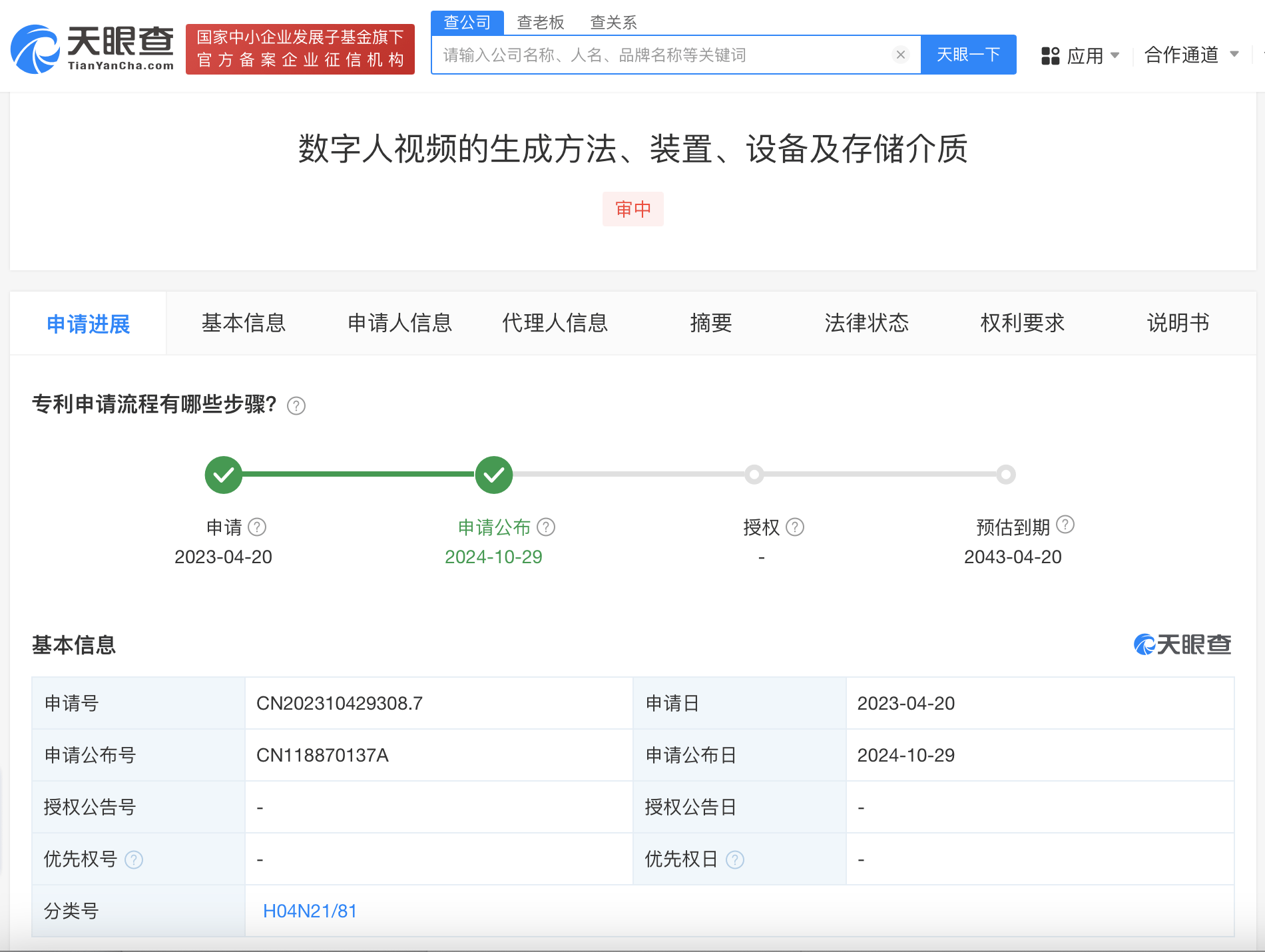Image resolution: width=1265 pixels, height=952 pixels.
Task: Click the application number CN202310429308.7
Action: pyautogui.click(x=340, y=703)
